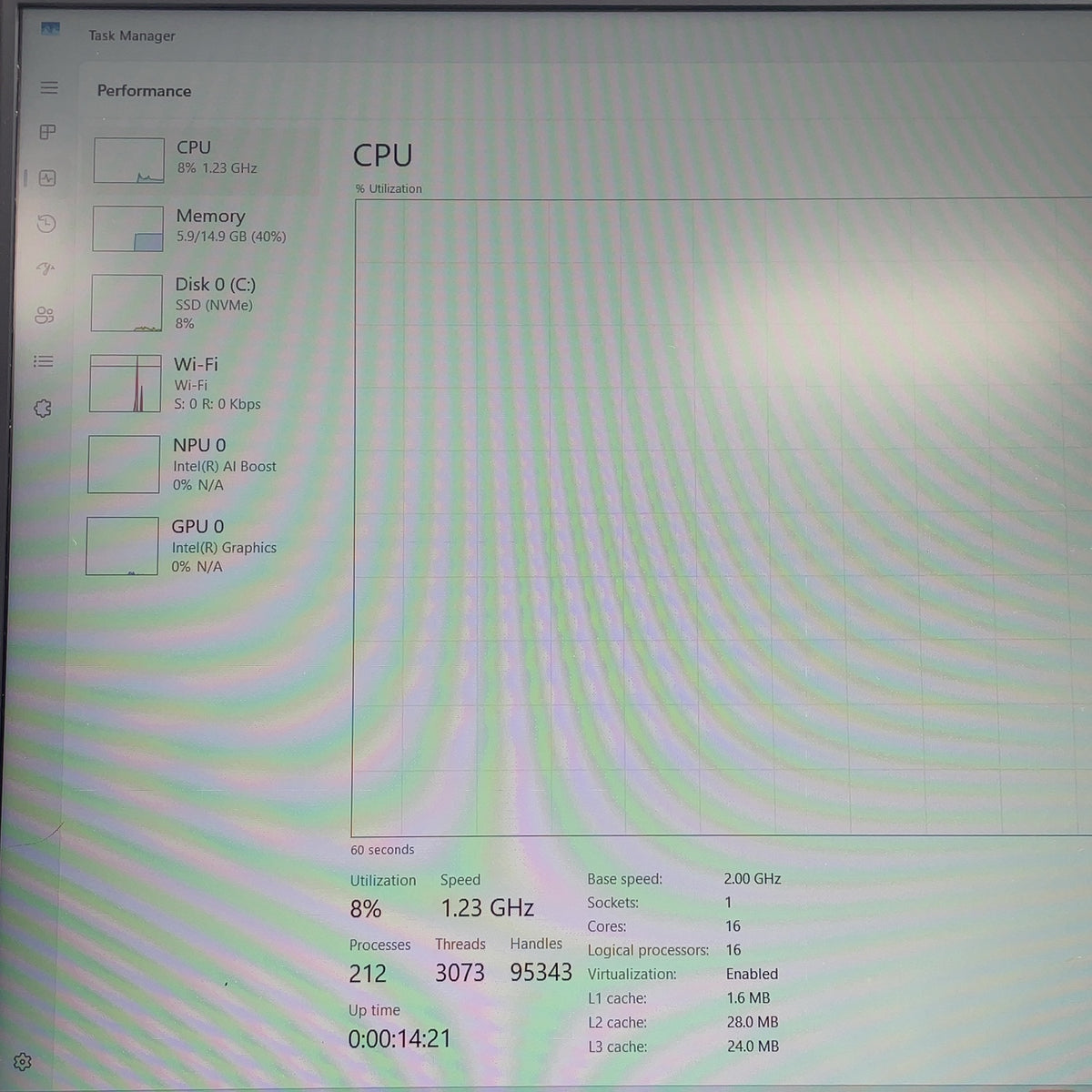
Task: Click the L2 cache value 28.0 MB
Action: tap(753, 1022)
